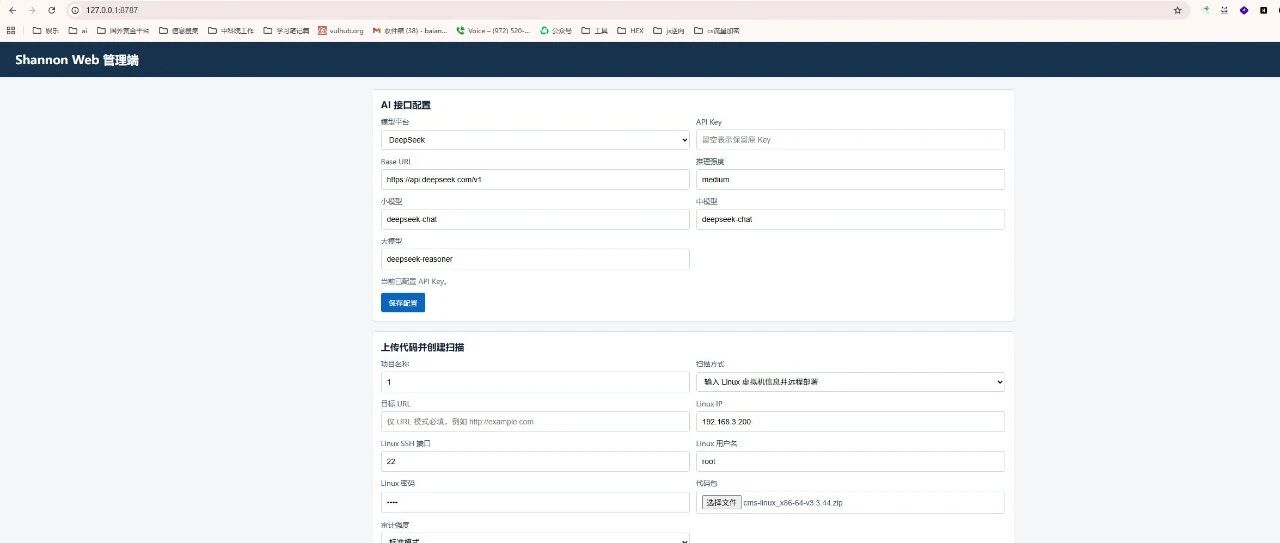The width and height of the screenshot is (1280, 543).
Task: Click the site info icon before the address
Action: [77, 10]
